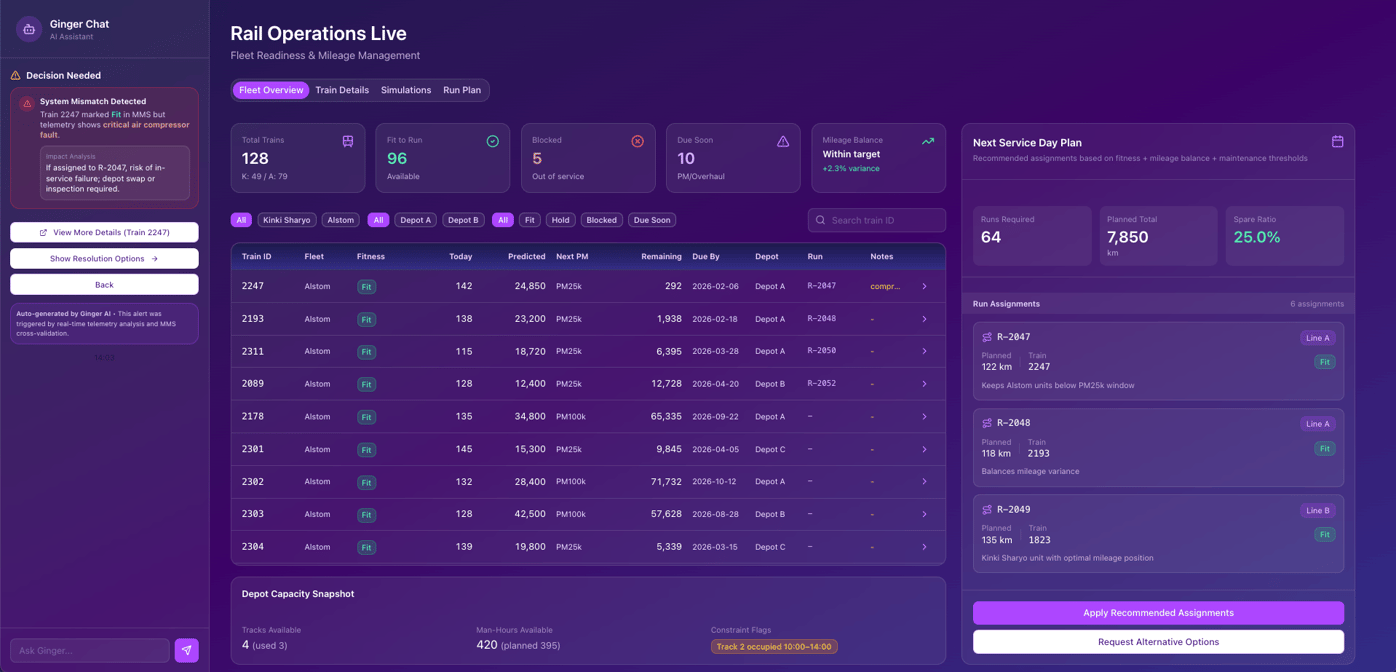Click the trend arrow icon on Mileage Balance card
Image resolution: width=1396 pixels, height=672 pixels.
(x=928, y=141)
